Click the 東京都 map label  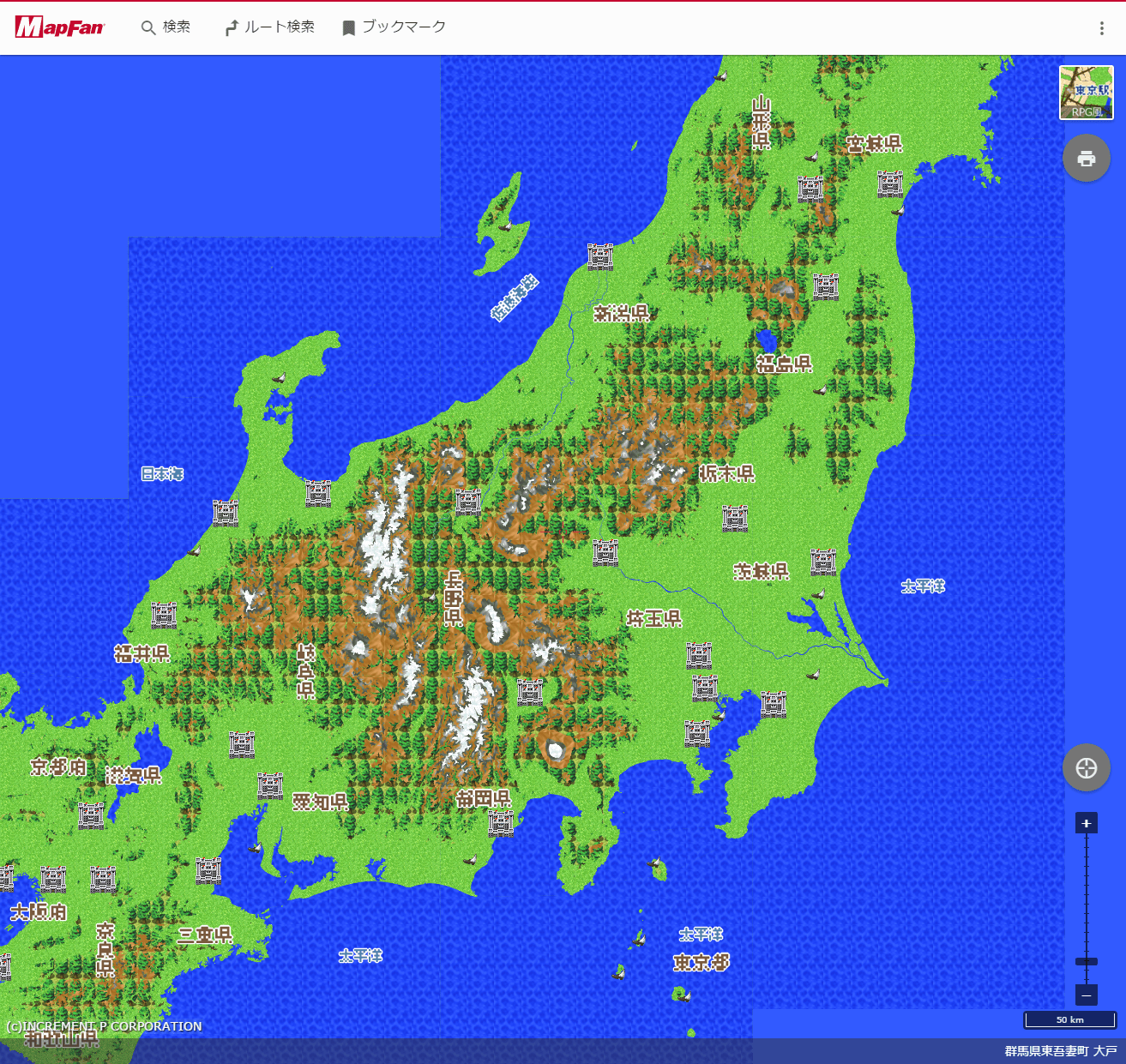tap(701, 963)
